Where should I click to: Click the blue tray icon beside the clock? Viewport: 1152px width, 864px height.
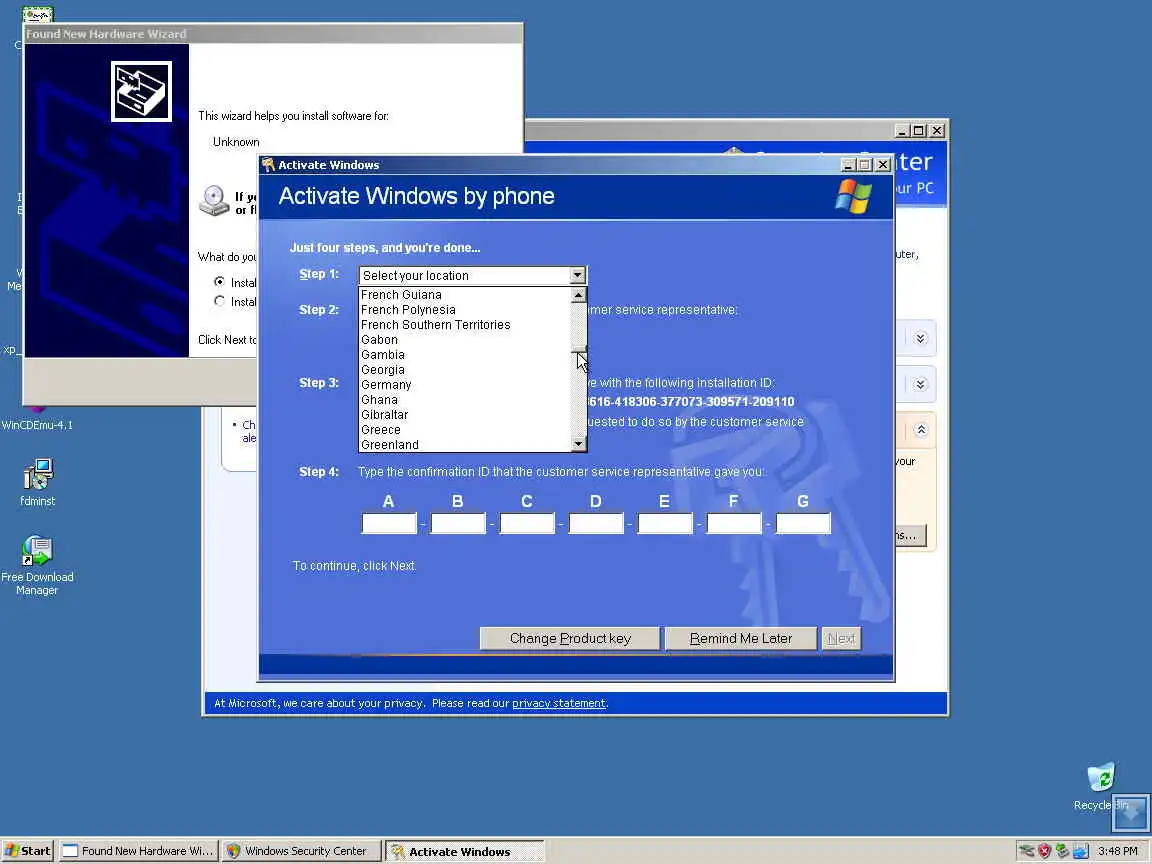point(1080,851)
